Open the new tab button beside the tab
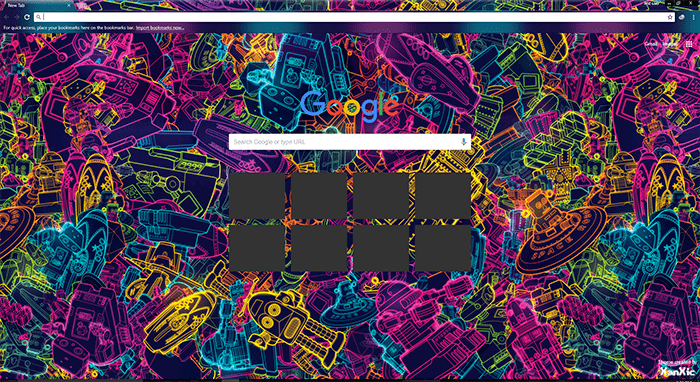Viewport: 700px width, 382px height. (82, 5)
